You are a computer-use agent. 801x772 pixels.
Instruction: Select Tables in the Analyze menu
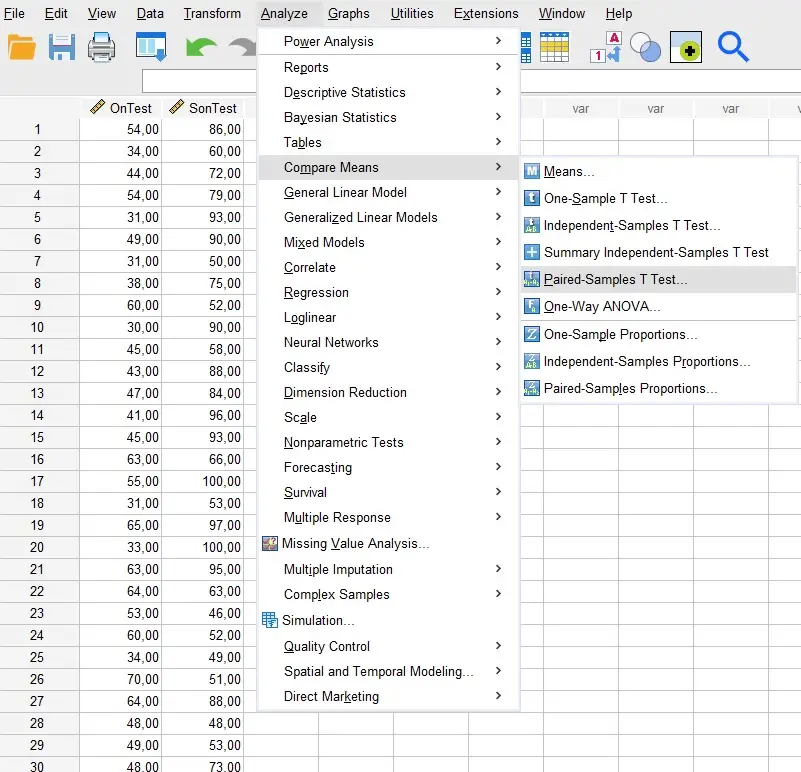389,142
